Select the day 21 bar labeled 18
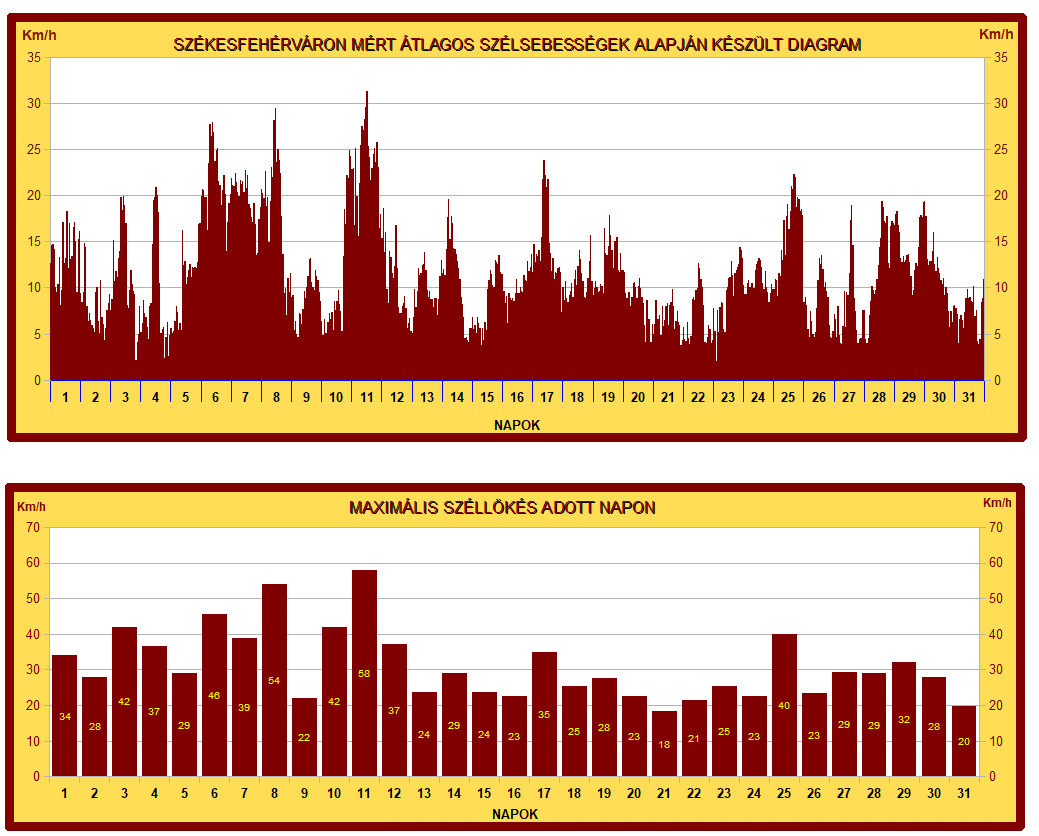Screen dimensions: 1039x836 664,744
